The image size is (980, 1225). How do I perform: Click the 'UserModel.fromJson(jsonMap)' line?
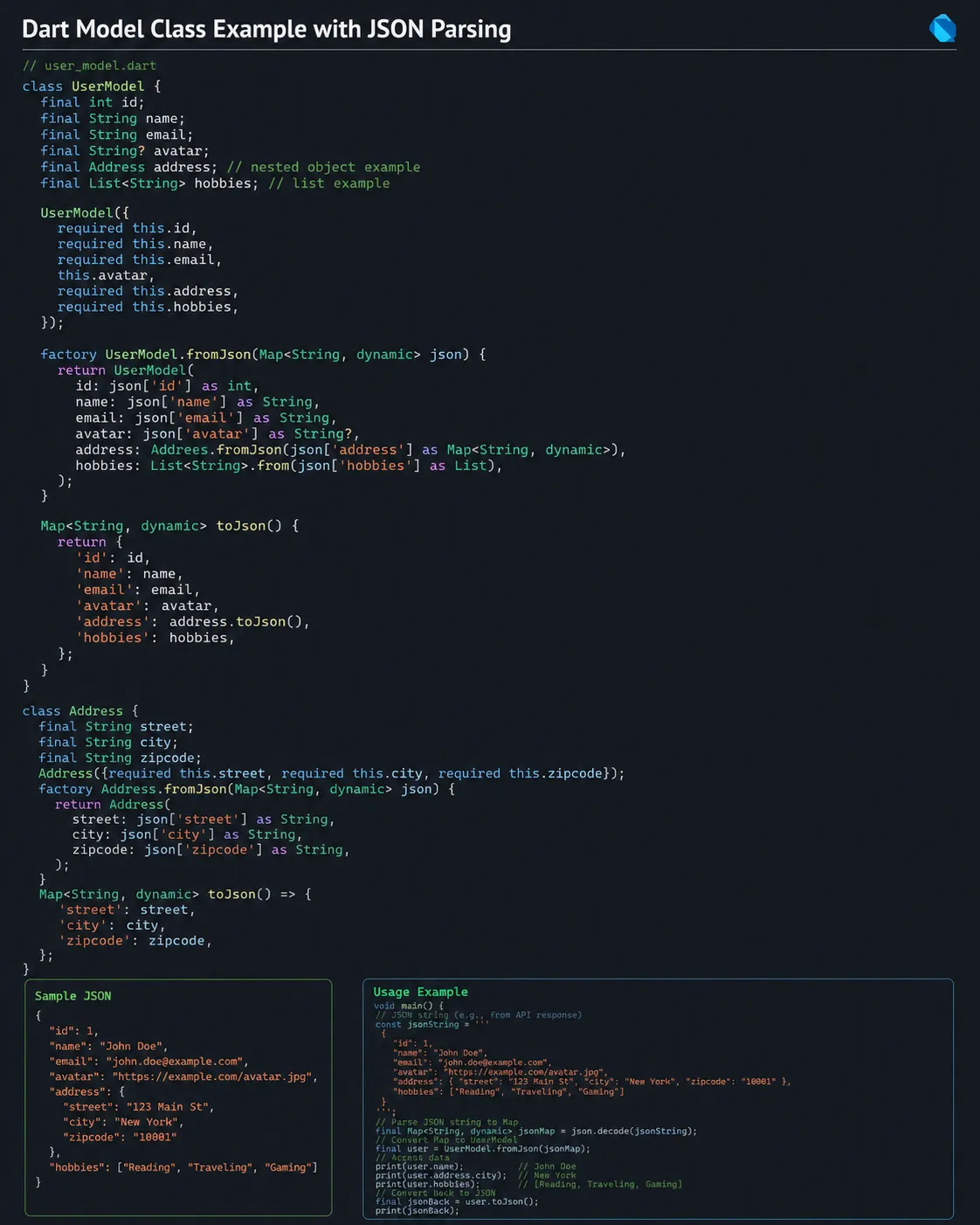pos(483,1149)
